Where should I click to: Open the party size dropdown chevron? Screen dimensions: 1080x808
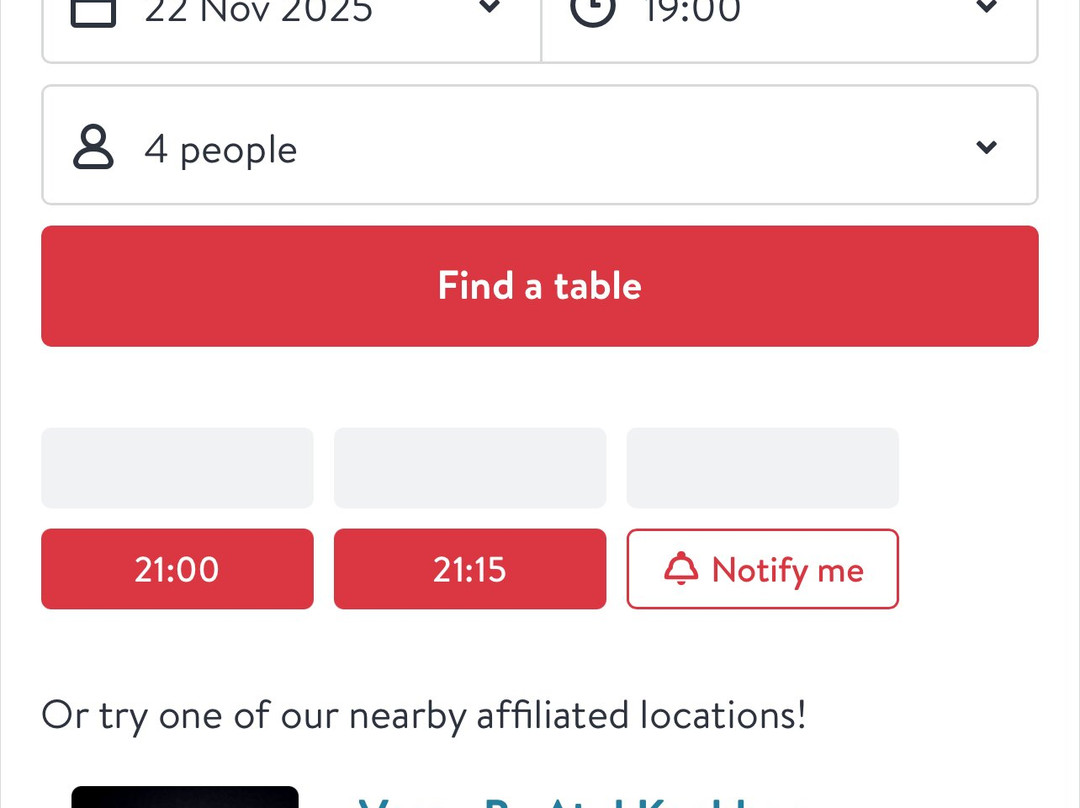pyautogui.click(x=986, y=147)
